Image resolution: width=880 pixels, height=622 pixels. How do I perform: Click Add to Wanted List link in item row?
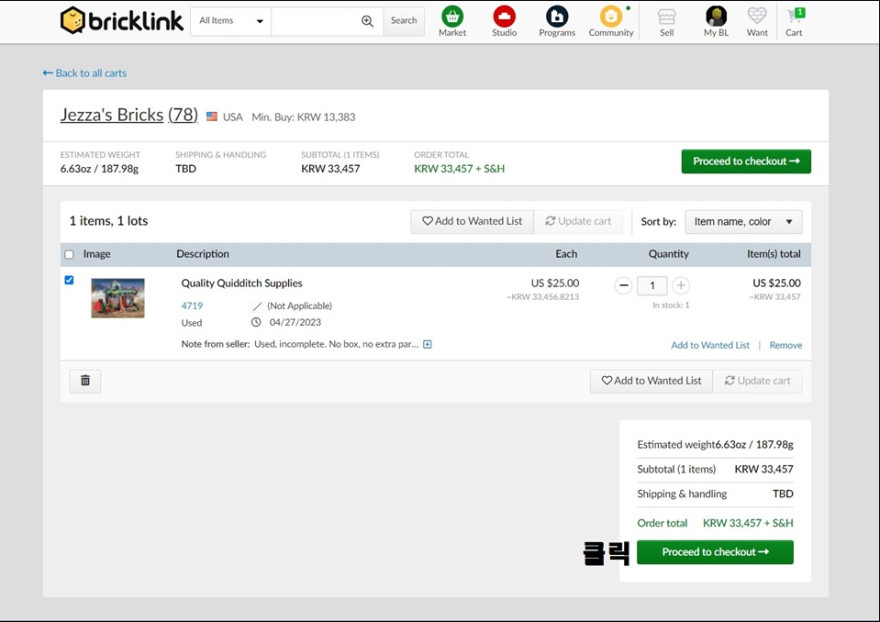tap(711, 345)
